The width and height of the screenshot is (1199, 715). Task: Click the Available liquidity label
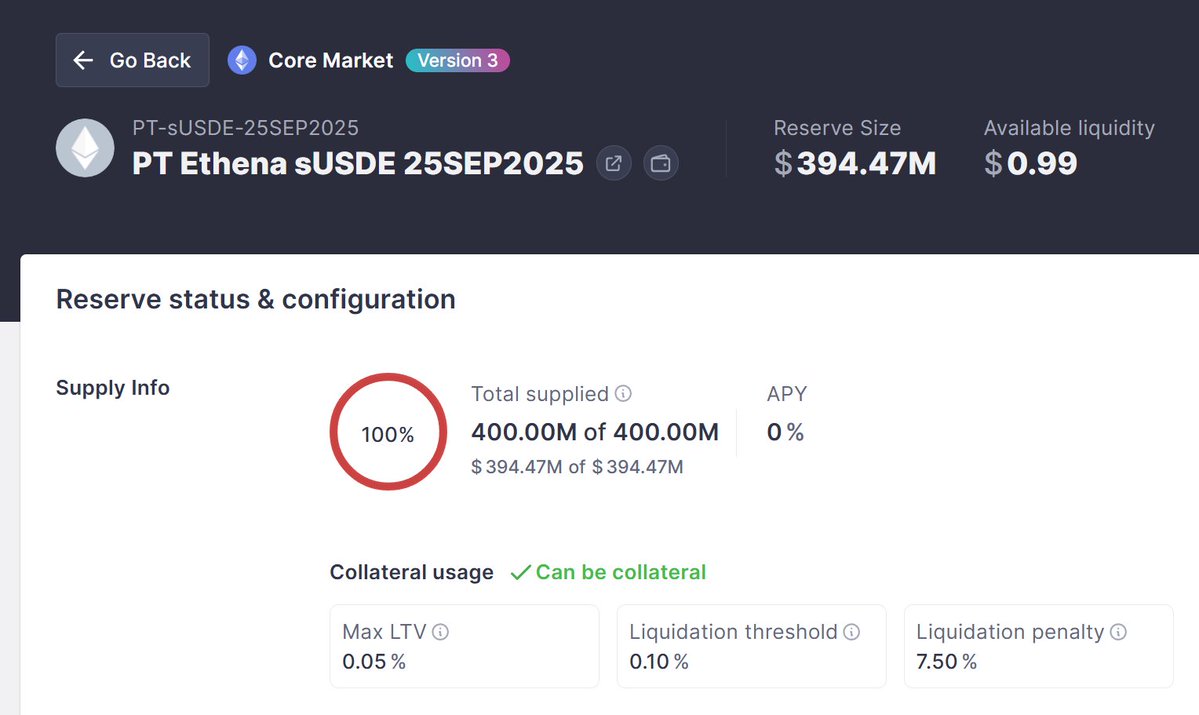click(x=1069, y=128)
